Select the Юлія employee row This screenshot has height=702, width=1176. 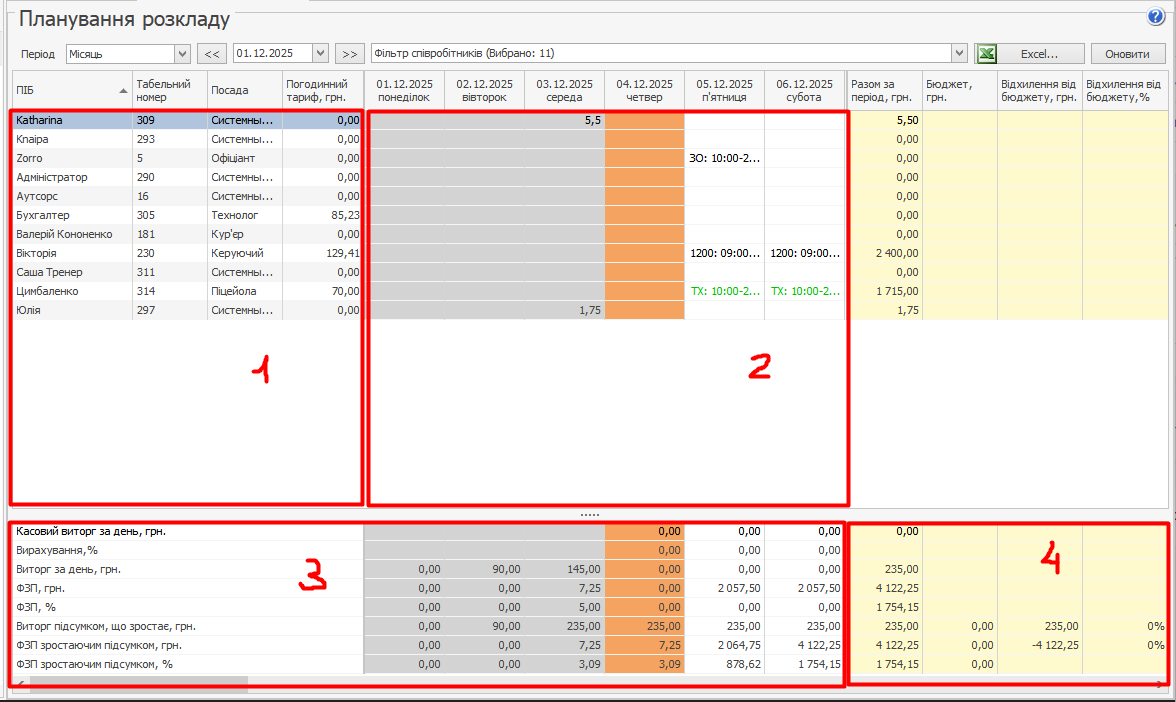click(x=70, y=310)
